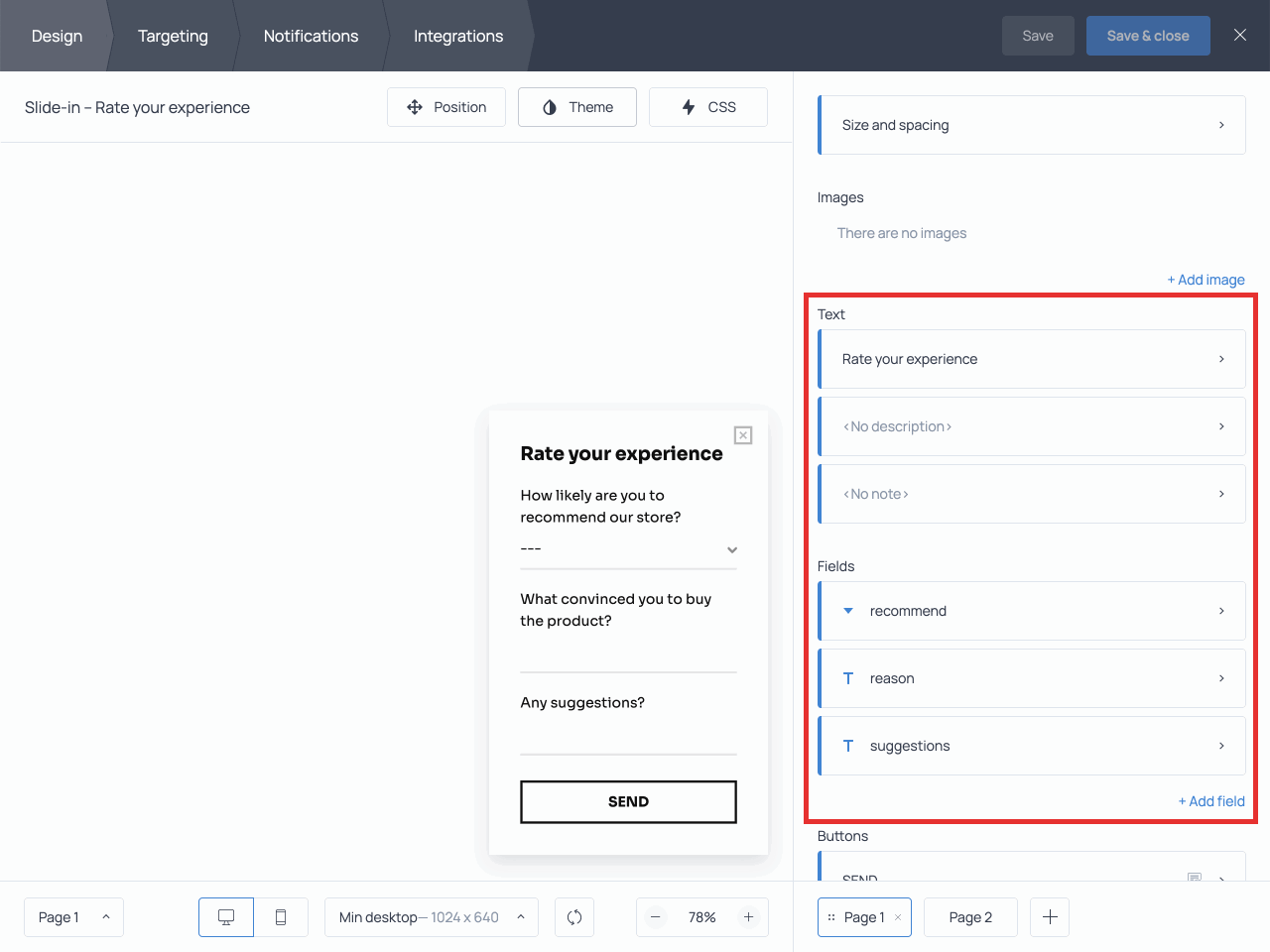This screenshot has width=1270, height=952.
Task: Open the Theme options
Action: point(577,107)
